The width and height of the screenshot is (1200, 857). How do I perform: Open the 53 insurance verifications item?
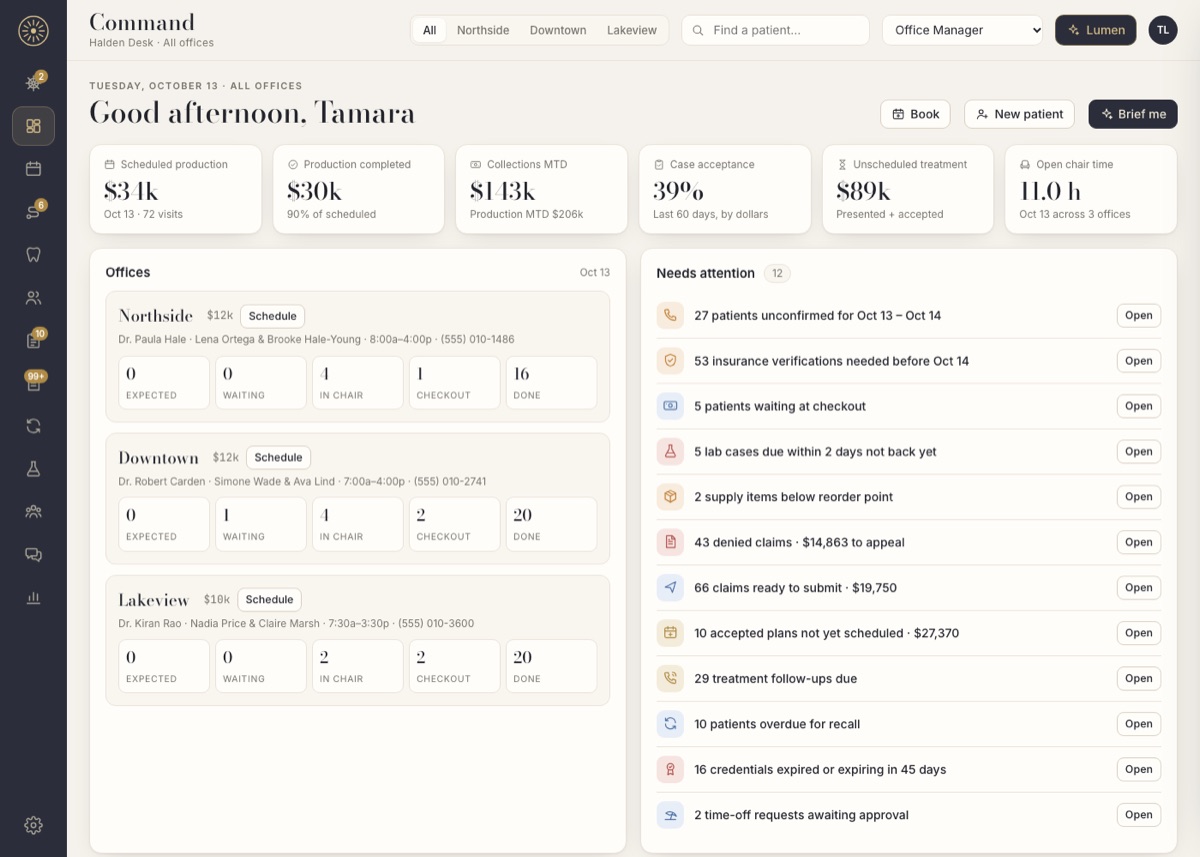coord(1139,361)
